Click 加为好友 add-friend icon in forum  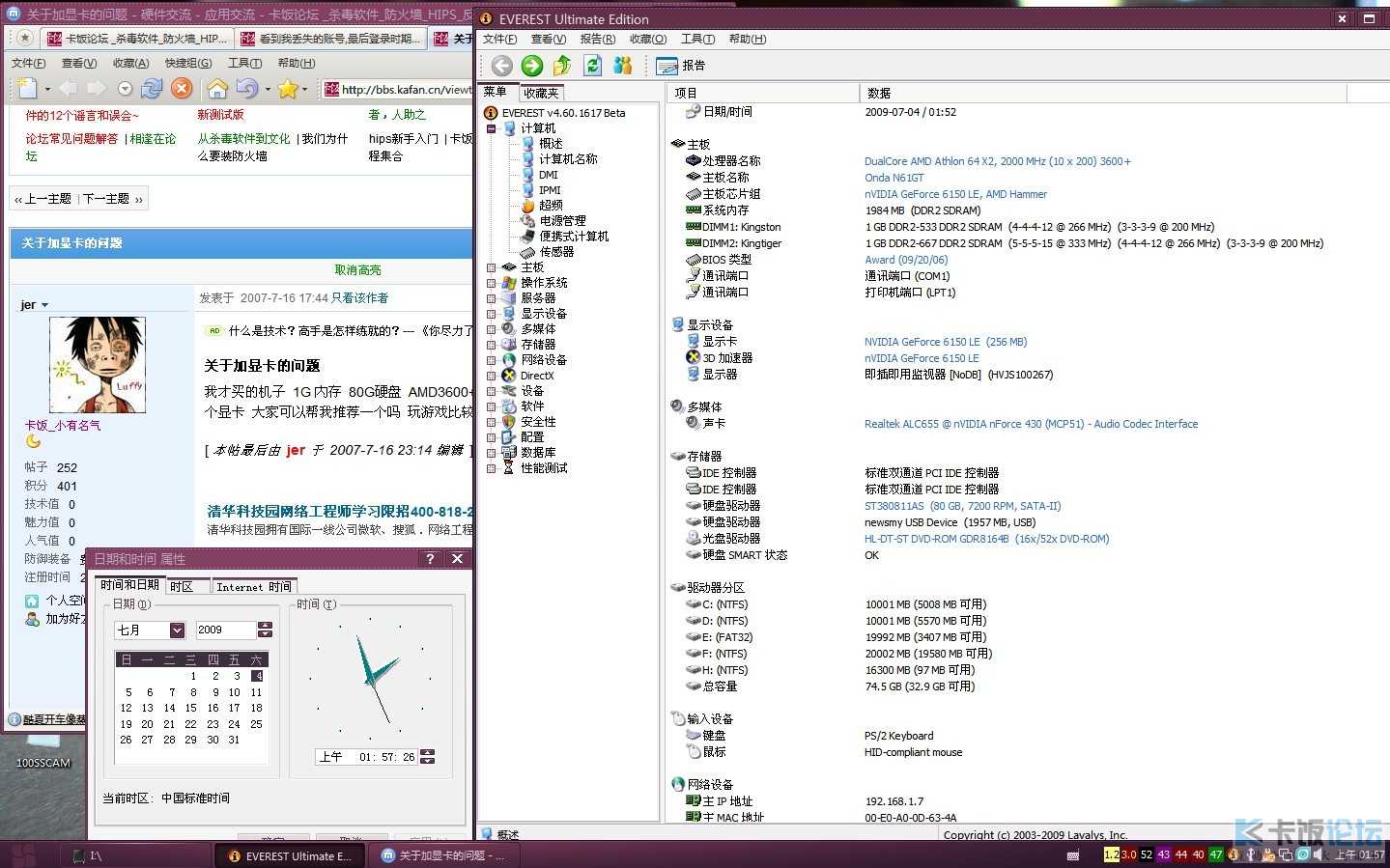click(x=32, y=619)
